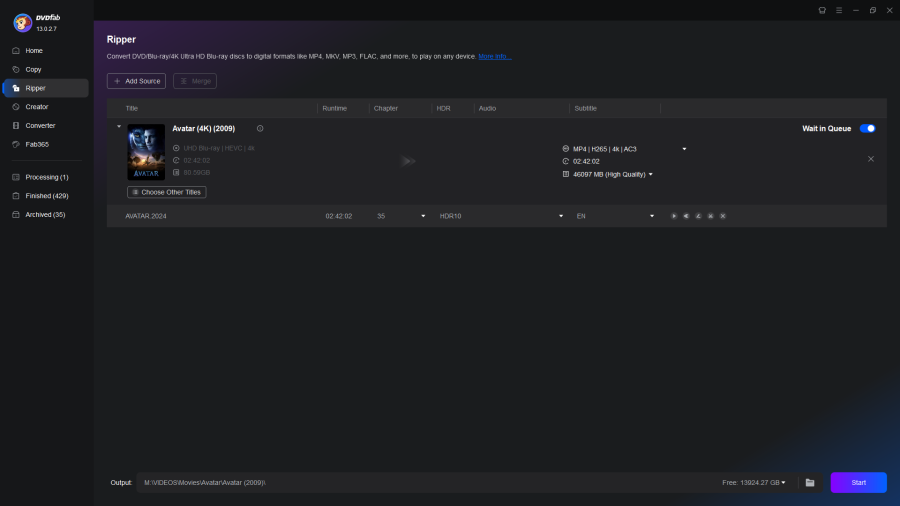Click the source text UHD Blu-ray | HEVC | 4k
This screenshot has height=506, width=900.
219,148
